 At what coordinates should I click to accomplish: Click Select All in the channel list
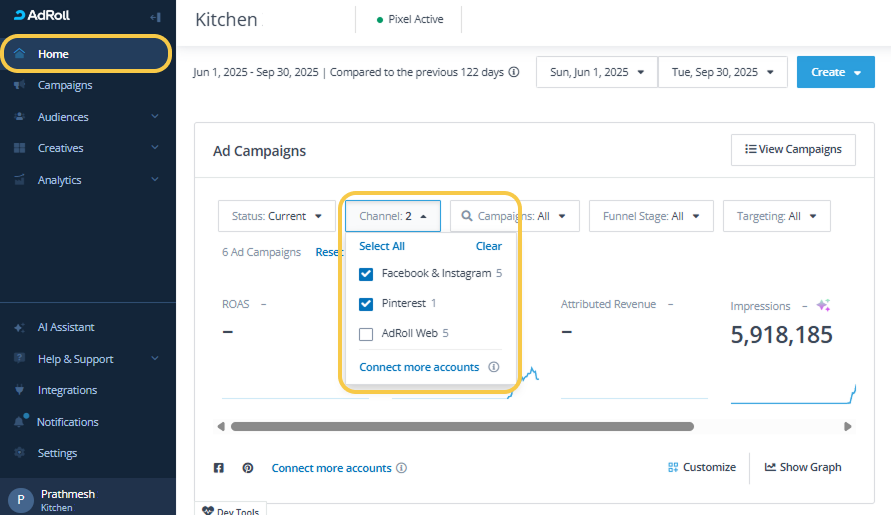(x=382, y=246)
